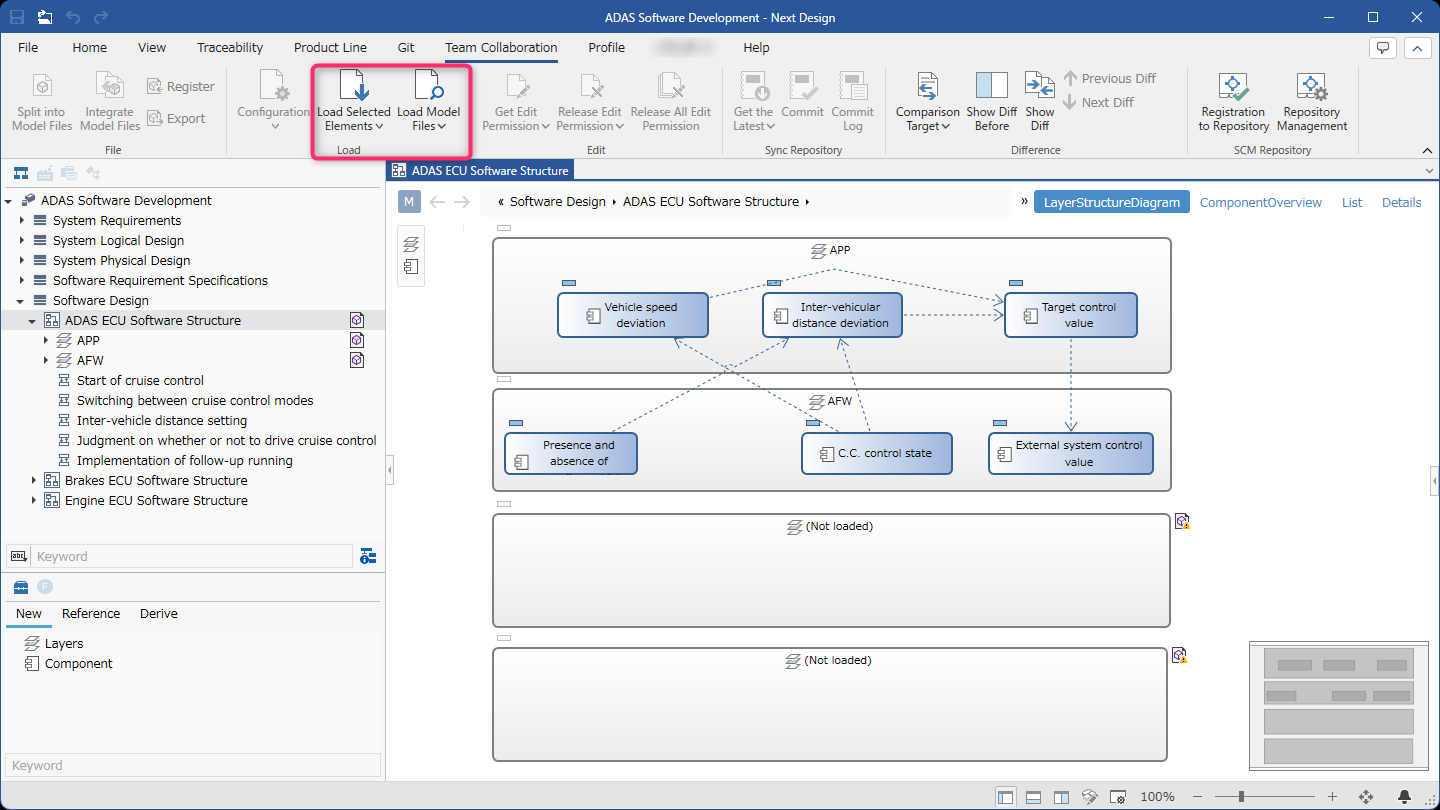Expand Brakes ECU Software Structure node

[34, 480]
